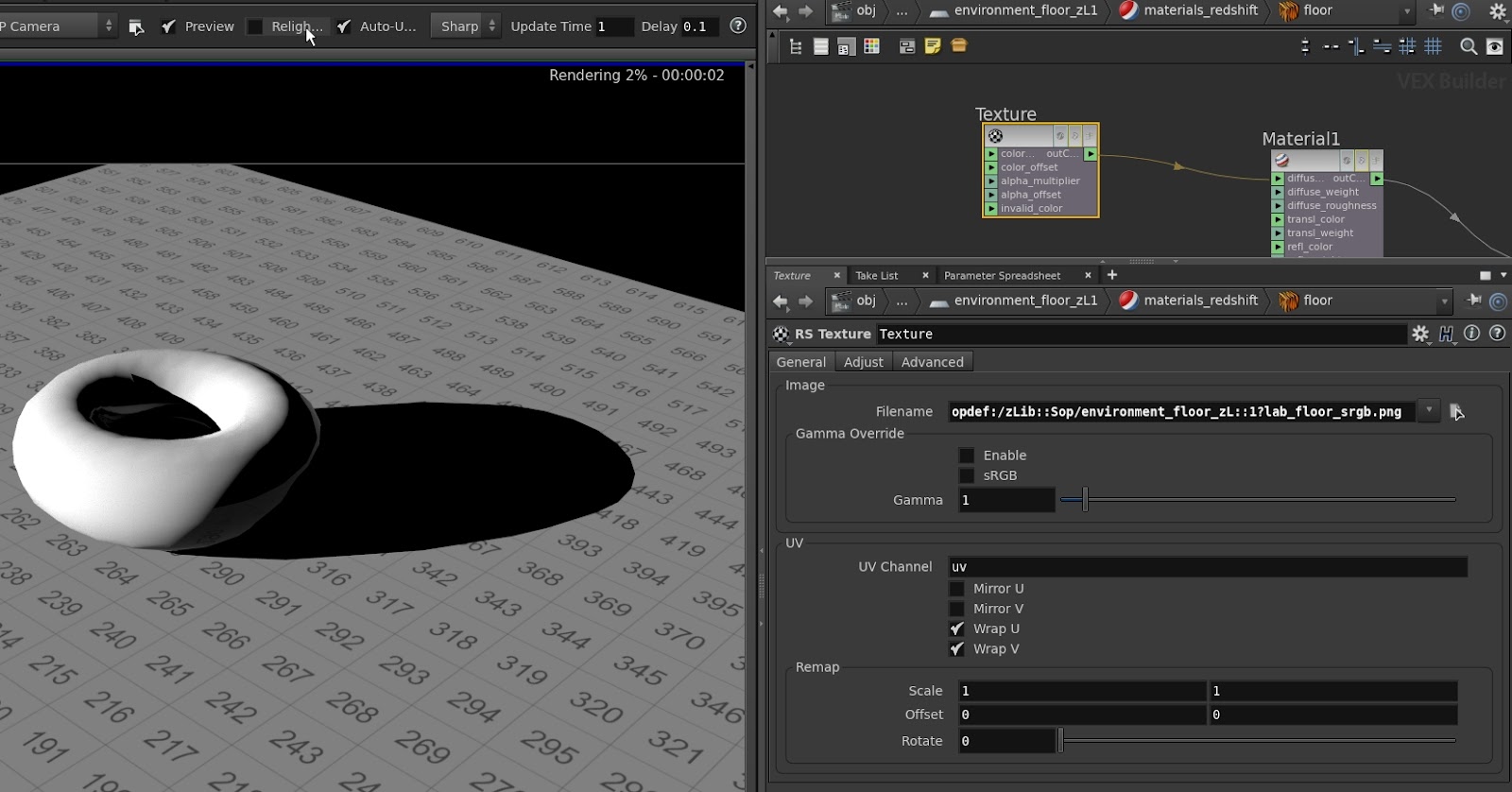The width and height of the screenshot is (1512, 792).
Task: Open the color palette icon in network toolbar
Action: pos(872,46)
